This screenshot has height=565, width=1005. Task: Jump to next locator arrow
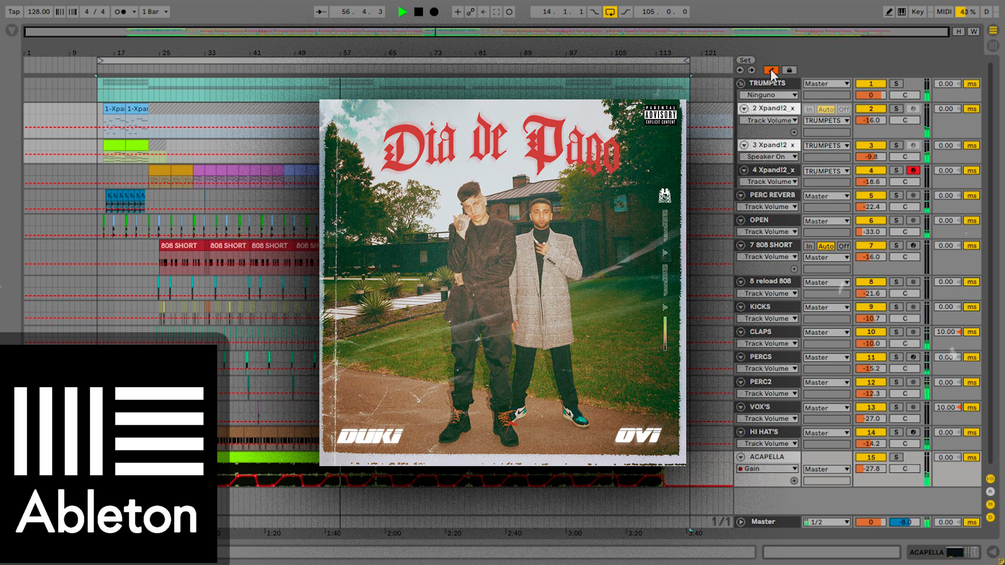[751, 70]
